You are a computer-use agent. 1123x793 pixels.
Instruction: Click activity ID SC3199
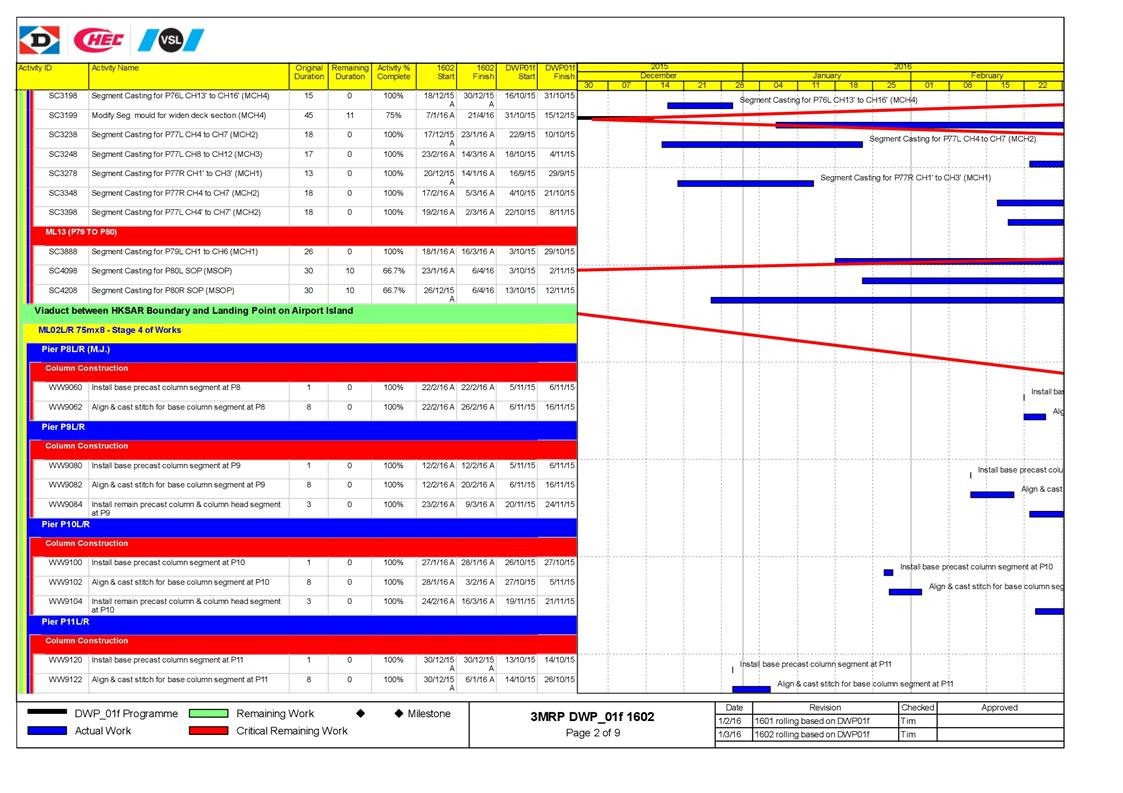pos(63,115)
